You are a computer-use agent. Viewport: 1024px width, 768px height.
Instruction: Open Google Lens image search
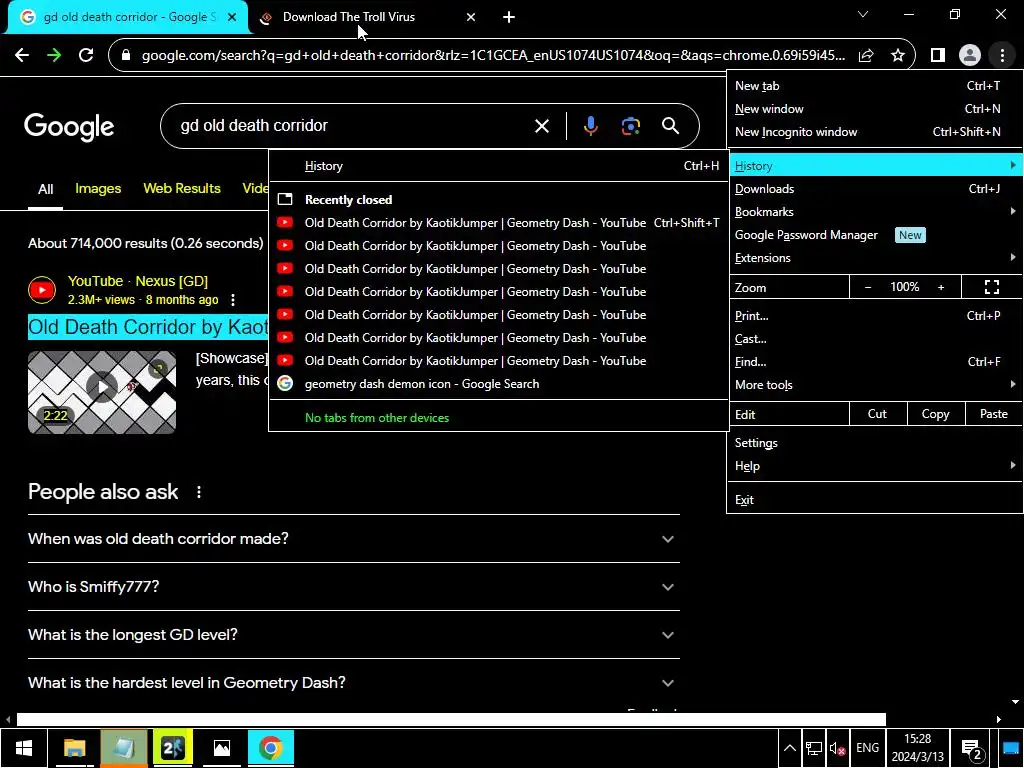(631, 126)
